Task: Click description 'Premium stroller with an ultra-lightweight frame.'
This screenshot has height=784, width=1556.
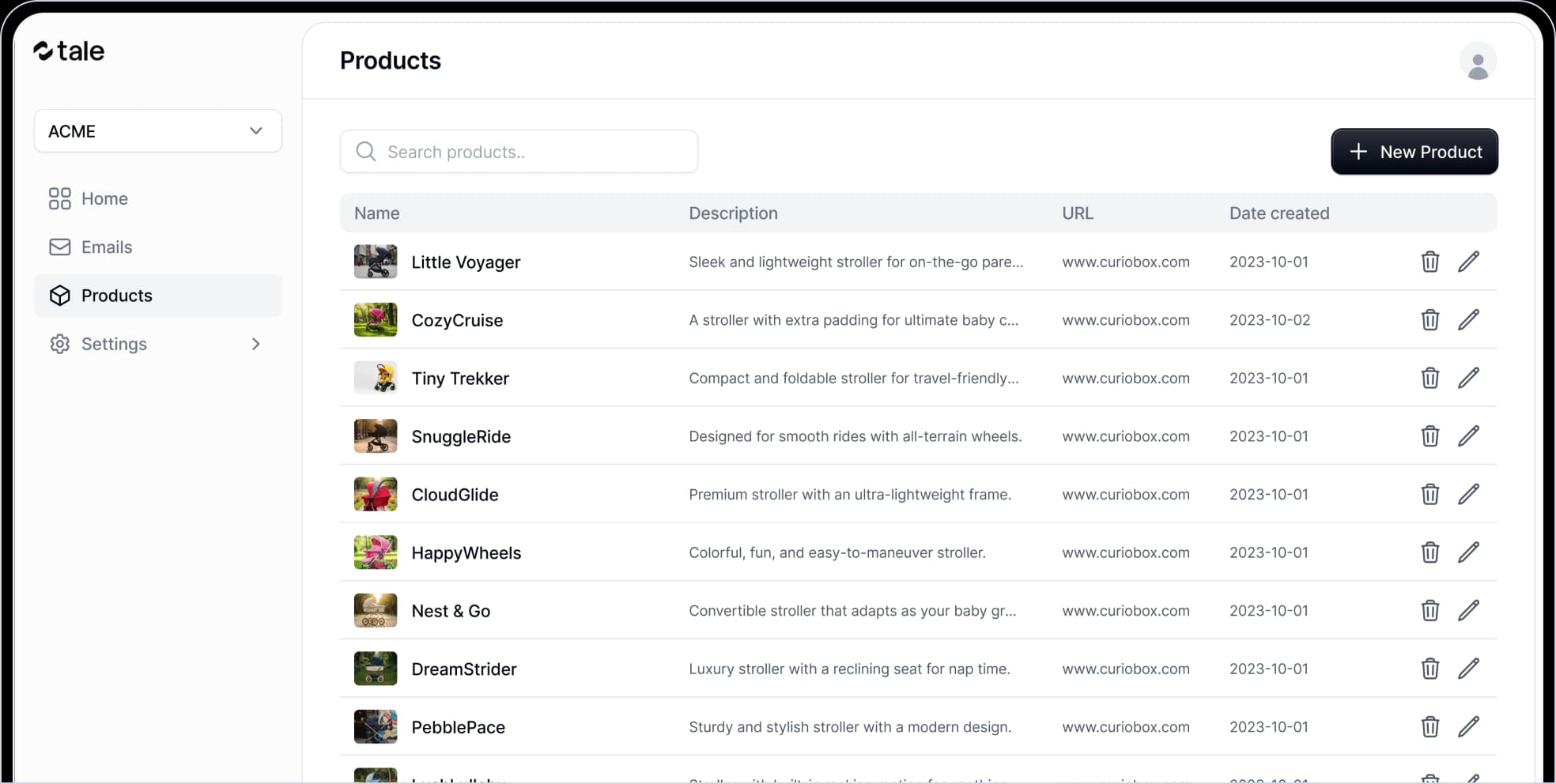Action: (x=850, y=495)
